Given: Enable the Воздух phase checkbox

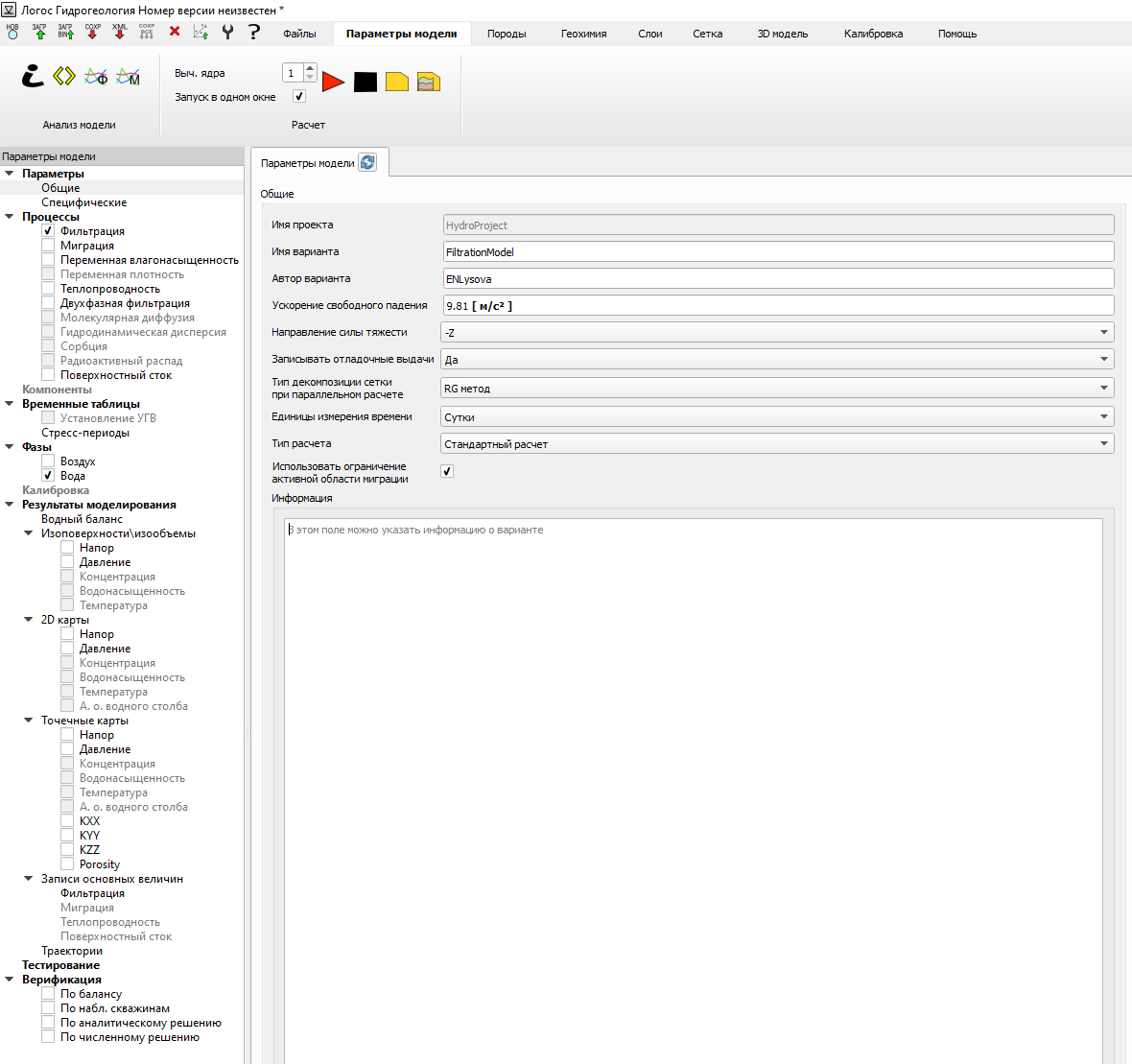Looking at the screenshot, I should [48, 461].
